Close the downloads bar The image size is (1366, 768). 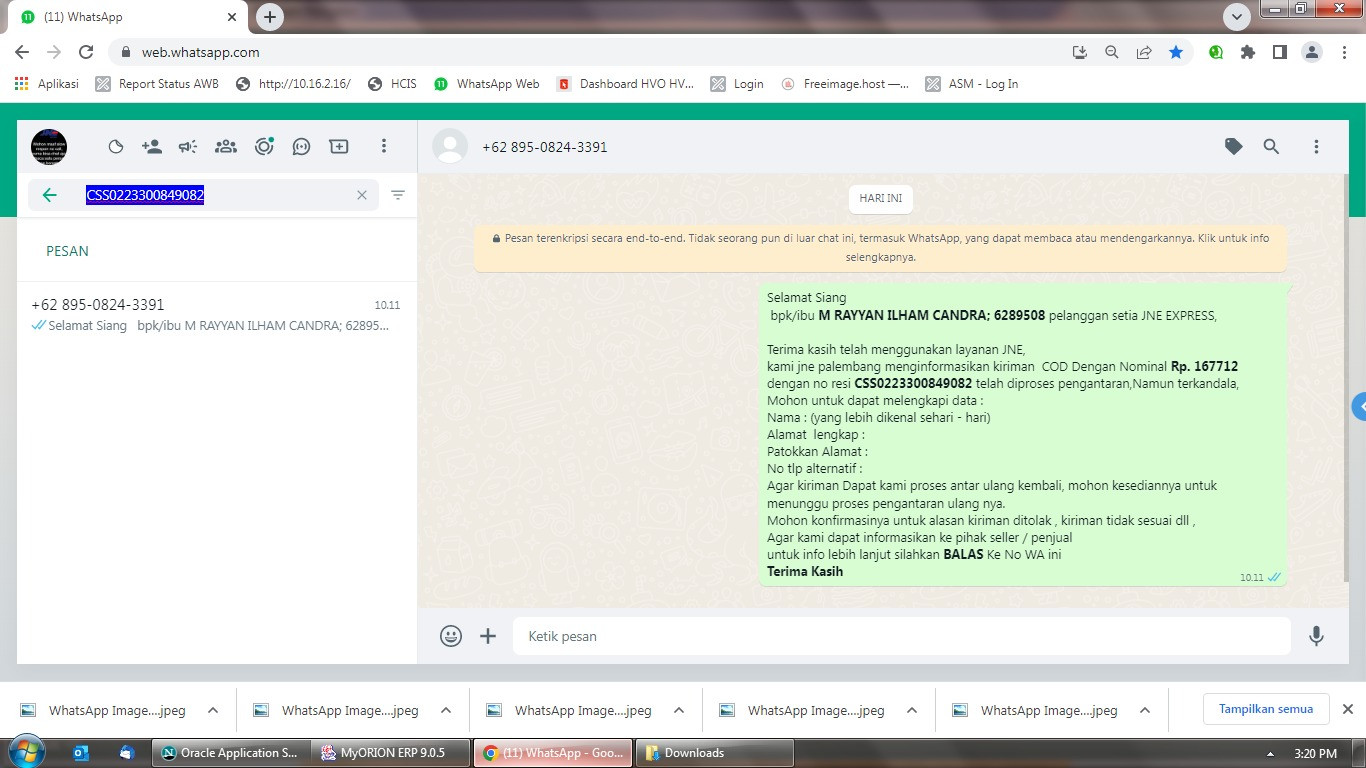(1348, 709)
